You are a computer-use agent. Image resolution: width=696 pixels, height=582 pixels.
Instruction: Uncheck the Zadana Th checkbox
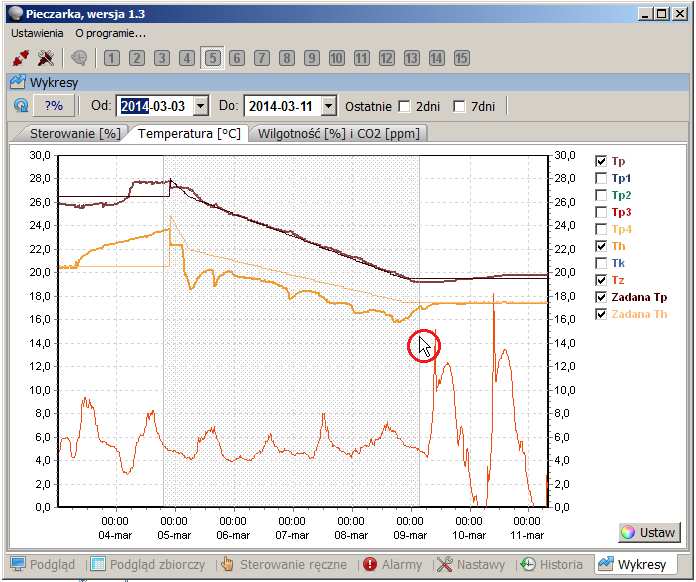[x=601, y=314]
